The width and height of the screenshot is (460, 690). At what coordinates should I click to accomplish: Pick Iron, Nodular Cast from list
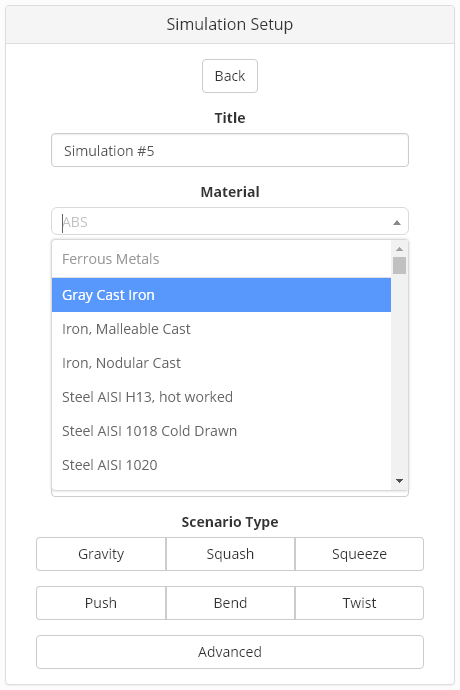221,363
